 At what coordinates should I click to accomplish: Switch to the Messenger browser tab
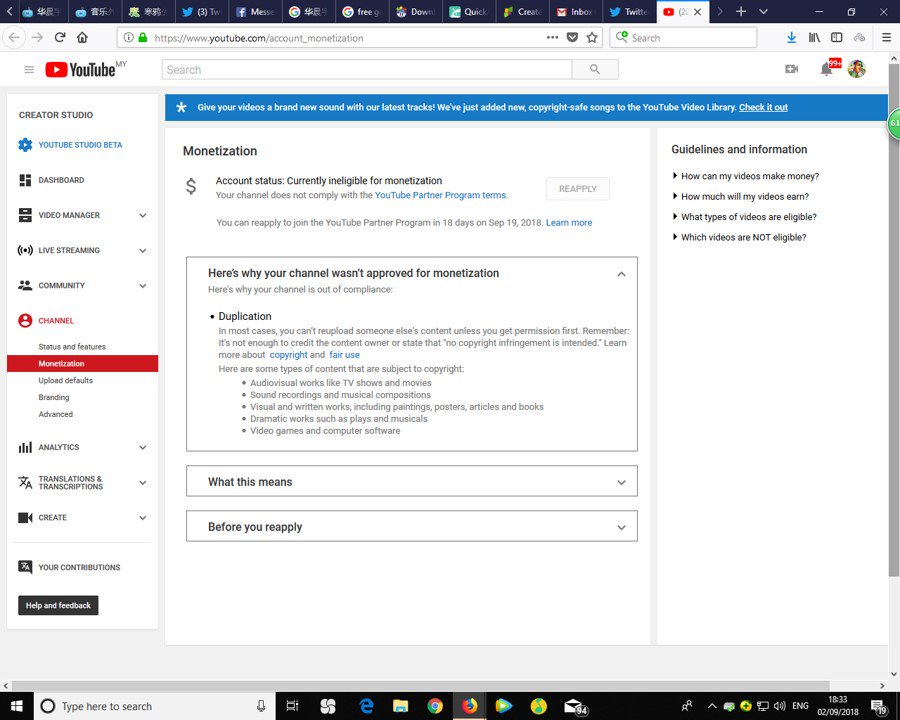tap(255, 11)
